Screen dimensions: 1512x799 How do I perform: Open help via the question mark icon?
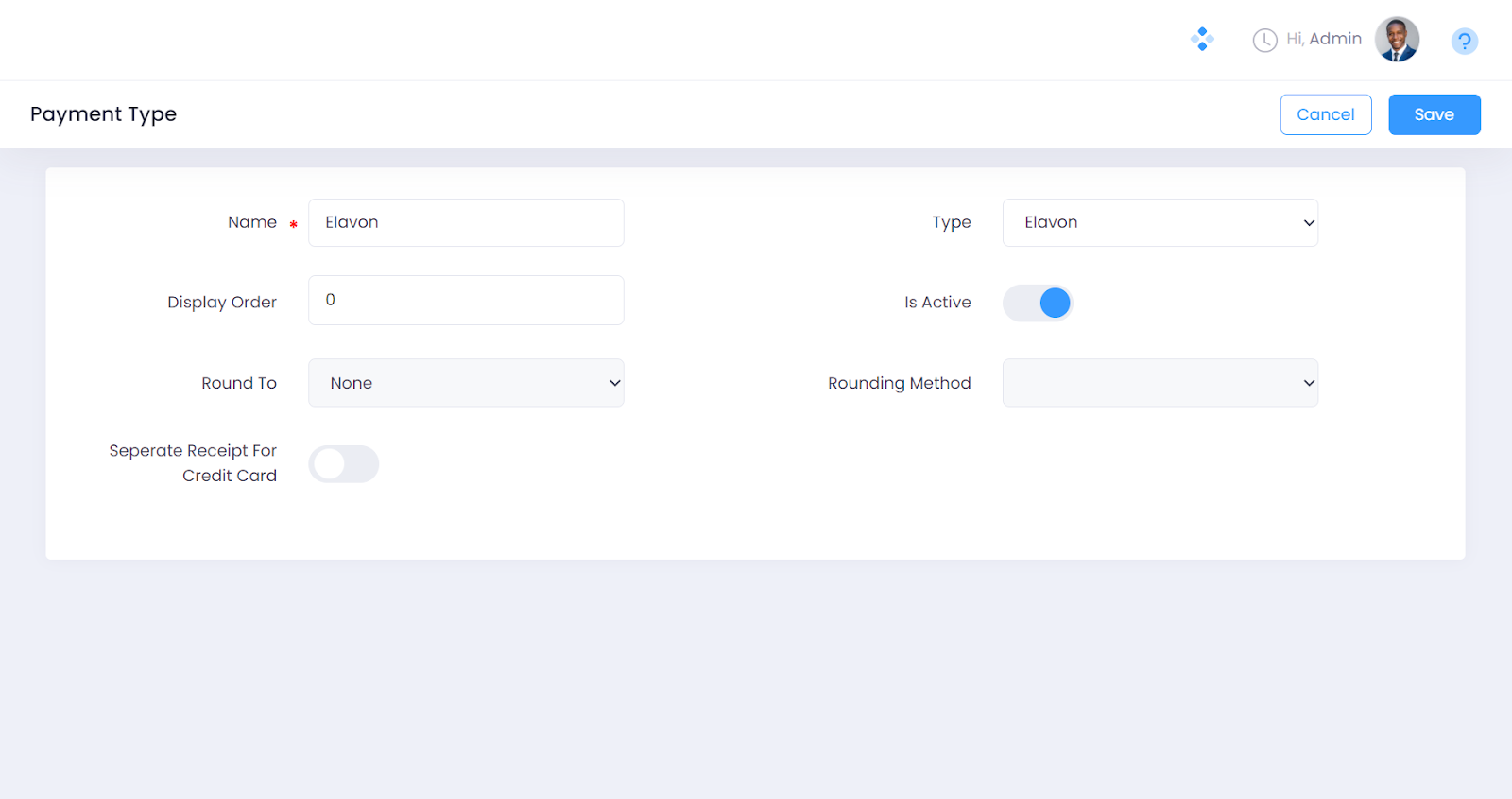1464,41
